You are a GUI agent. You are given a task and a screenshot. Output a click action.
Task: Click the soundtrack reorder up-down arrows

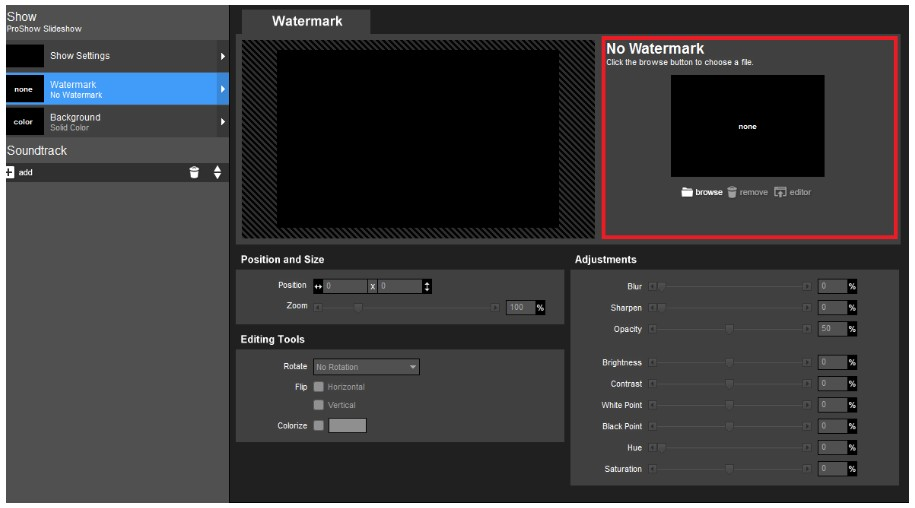pos(217,172)
